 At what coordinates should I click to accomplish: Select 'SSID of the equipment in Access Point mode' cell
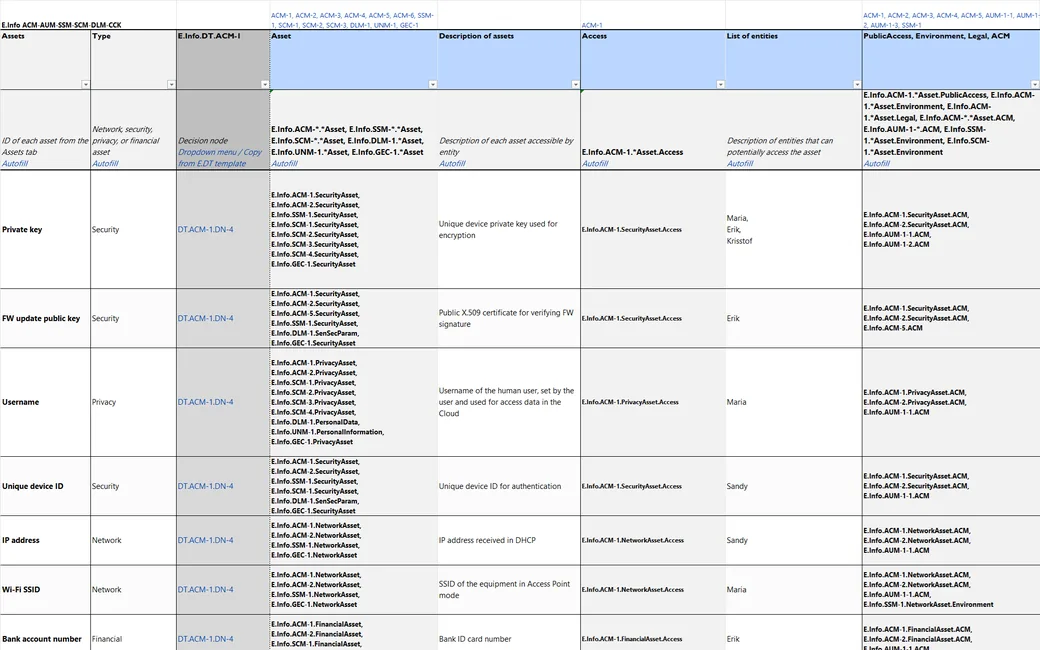509,590
